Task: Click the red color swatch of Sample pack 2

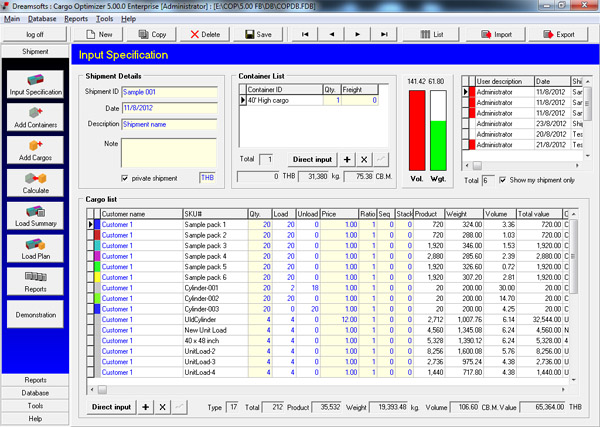Action: [x=97, y=235]
